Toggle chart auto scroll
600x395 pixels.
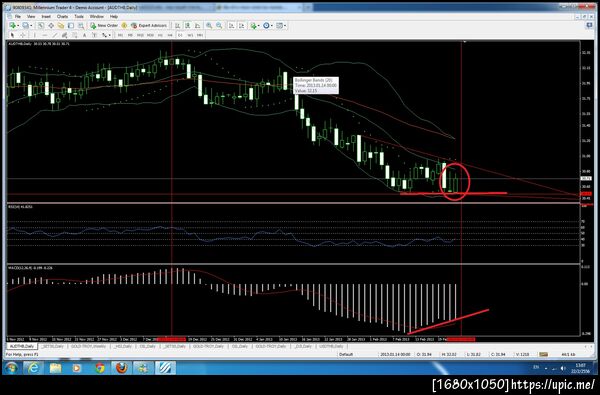[232, 25]
